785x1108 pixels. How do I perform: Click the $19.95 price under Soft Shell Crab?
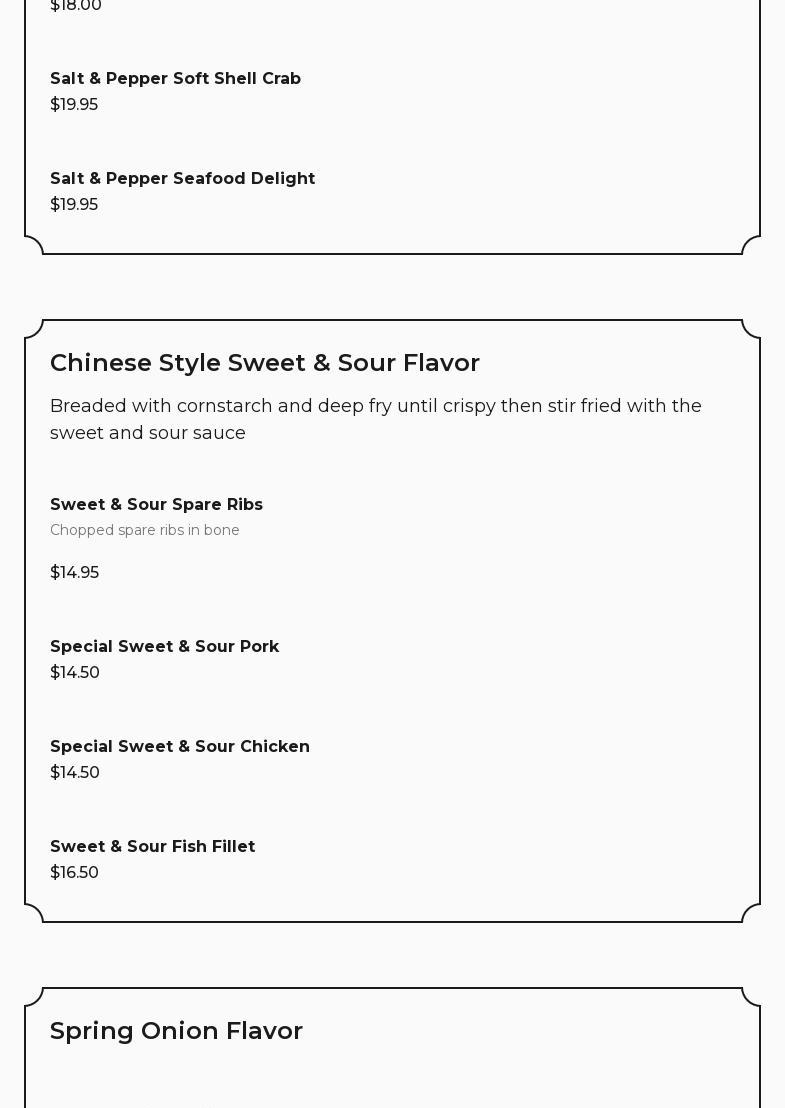click(74, 104)
